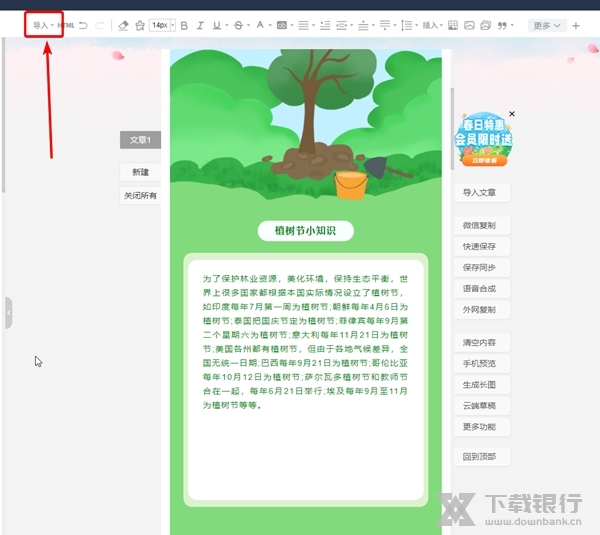Viewport: 600px width, 535px height.
Task: Click the 微信复制 button
Action: (x=482, y=225)
